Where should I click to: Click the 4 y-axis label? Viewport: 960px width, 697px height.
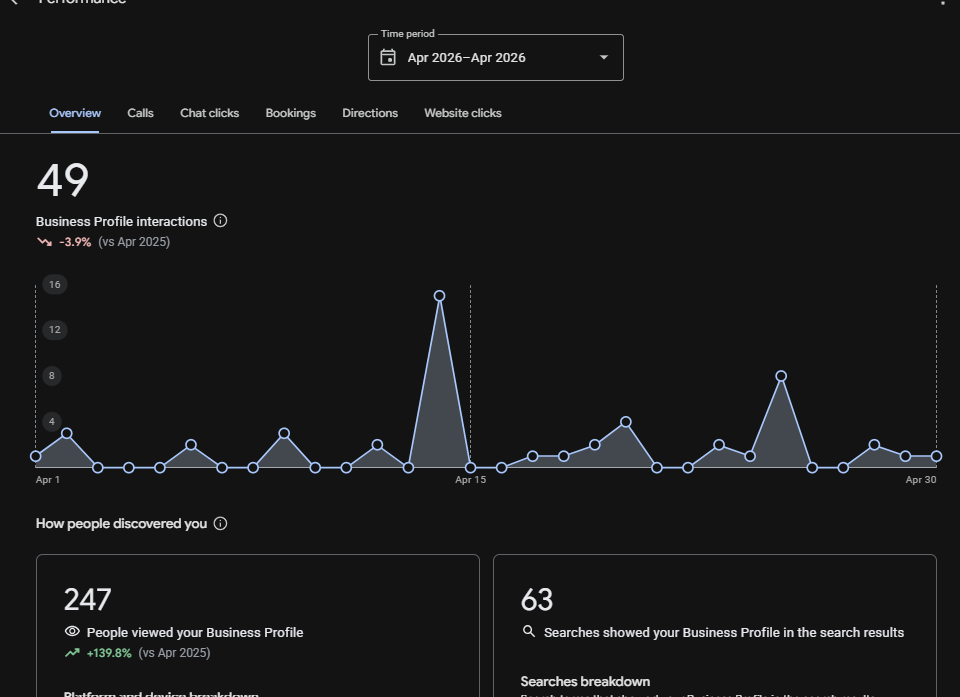pos(51,421)
